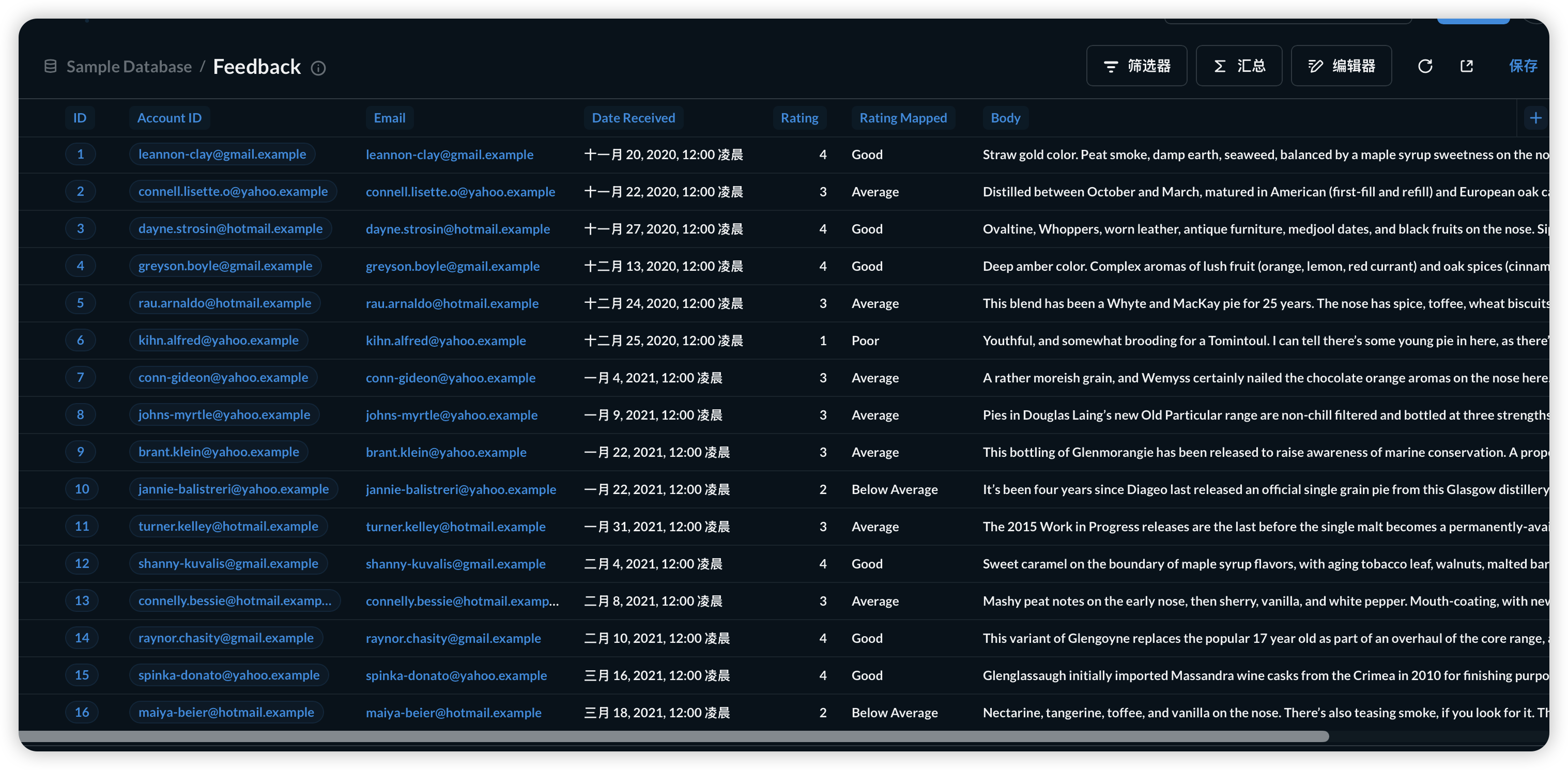Image resolution: width=1568 pixels, height=770 pixels.
Task: Click body text starting 'Glenglassaugh initially imported'
Action: click(x=1266, y=675)
